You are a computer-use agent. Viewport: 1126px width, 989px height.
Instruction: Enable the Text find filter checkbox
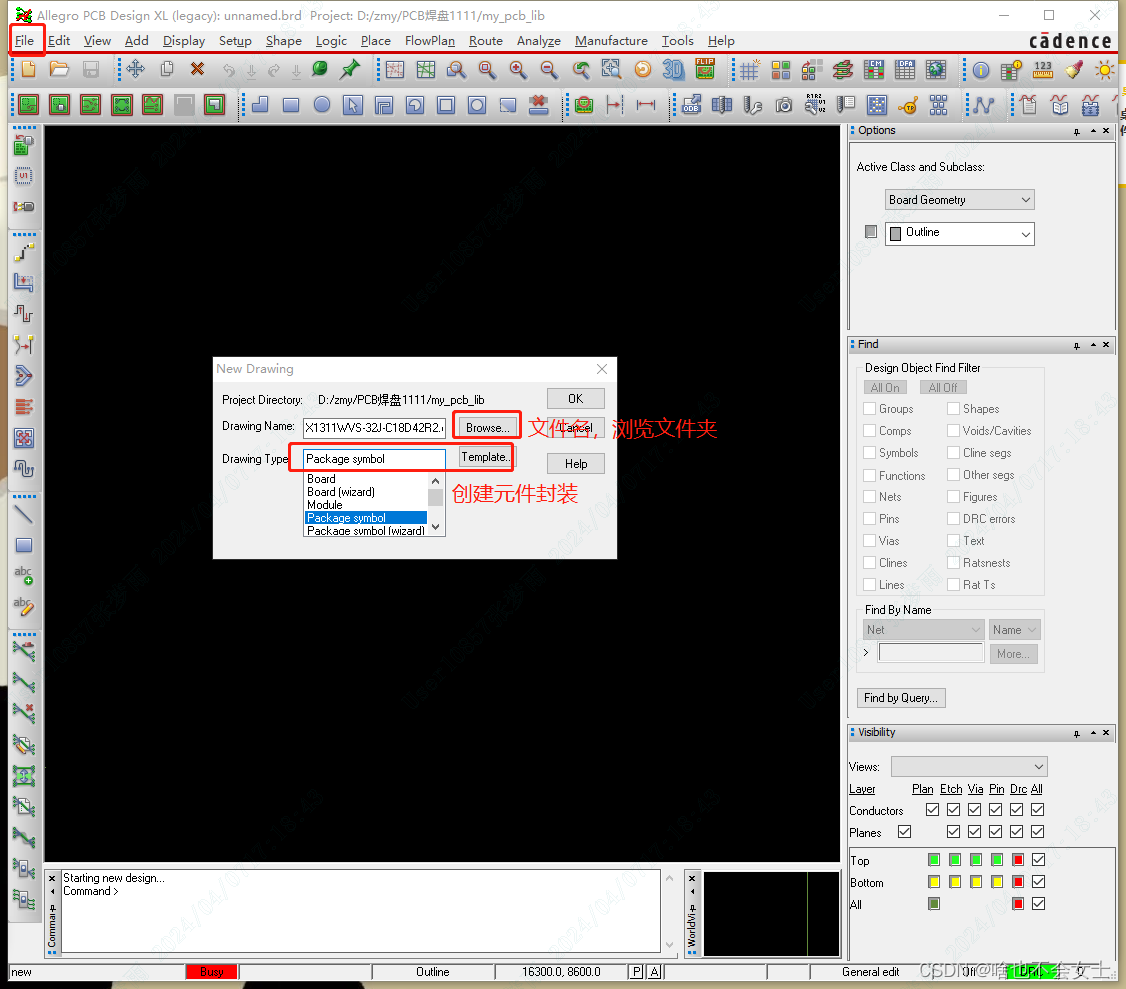[x=954, y=540]
